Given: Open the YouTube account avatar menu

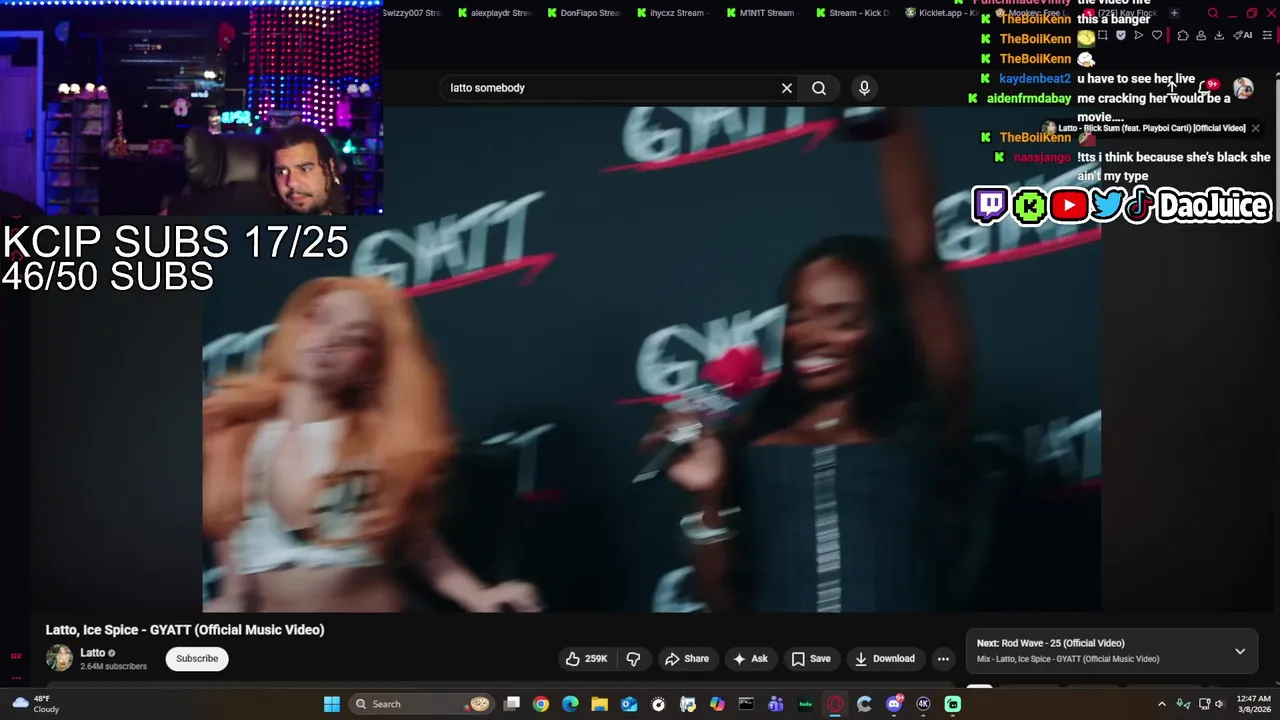Looking at the screenshot, I should (1243, 88).
